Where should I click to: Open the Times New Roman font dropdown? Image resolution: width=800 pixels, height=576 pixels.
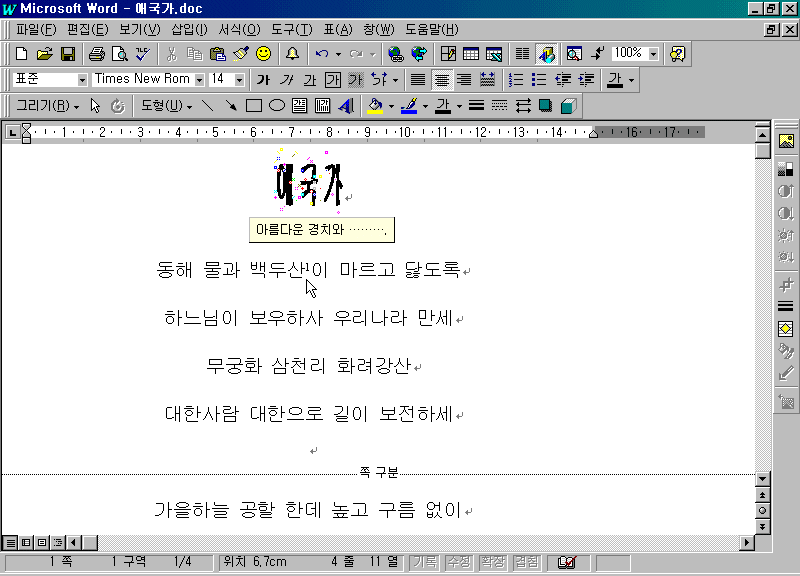click(199, 80)
